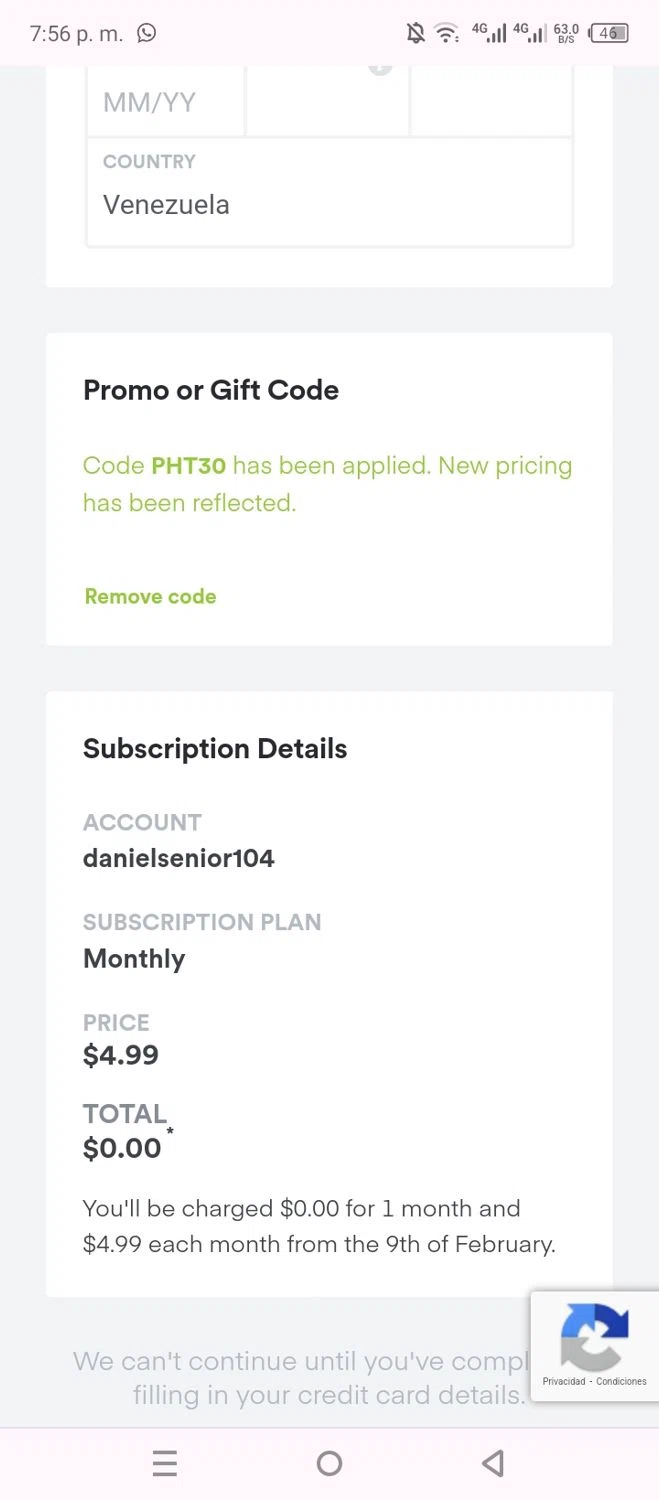Tap the applied promo code PHT30 text
The width and height of the screenshot is (659, 1500).
click(x=188, y=466)
